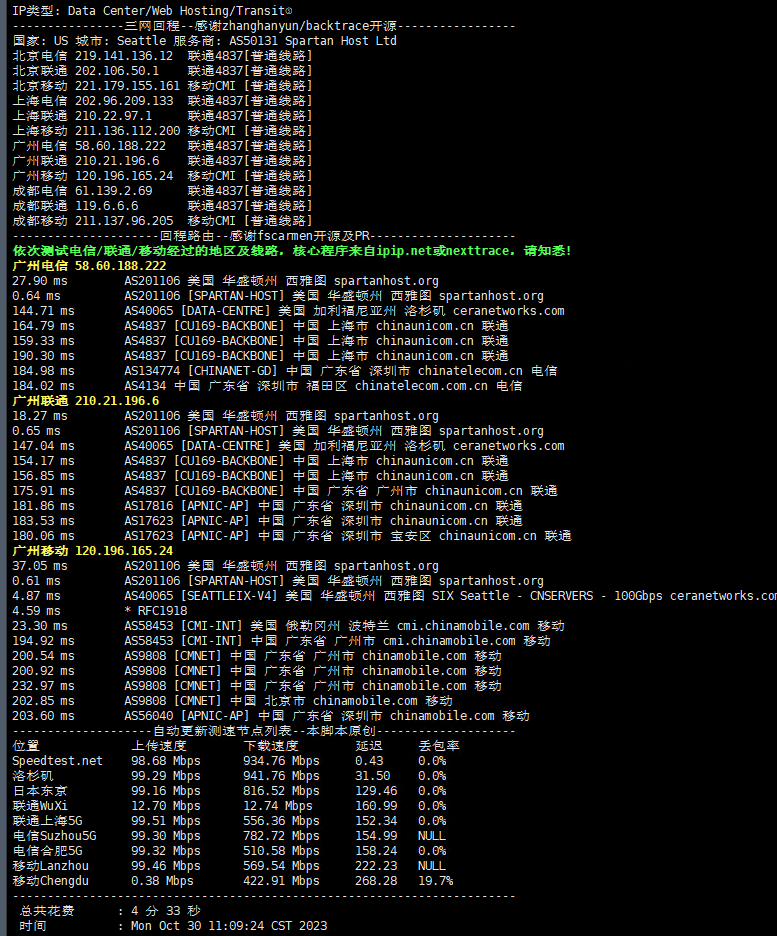This screenshot has width=777, height=936.
Task: Click the 移动Lanzhou row label
Action: 51,866
